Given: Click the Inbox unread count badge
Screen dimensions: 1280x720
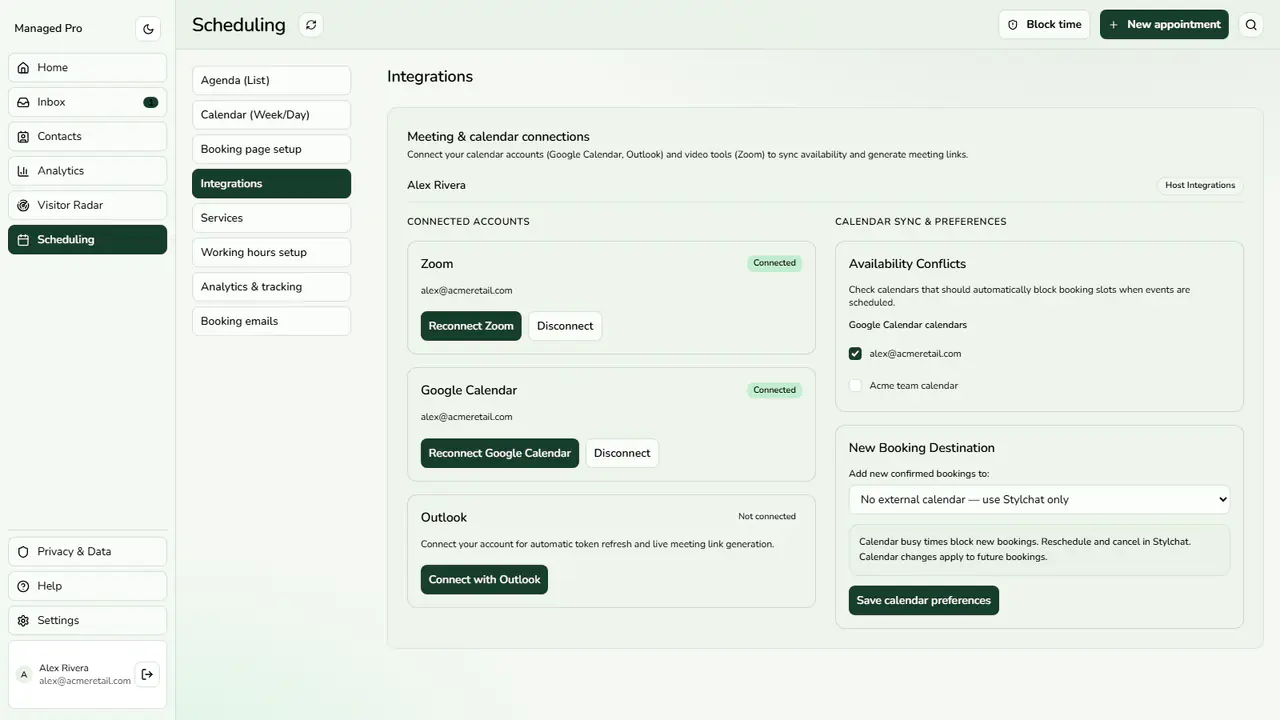Looking at the screenshot, I should click(x=150, y=102).
